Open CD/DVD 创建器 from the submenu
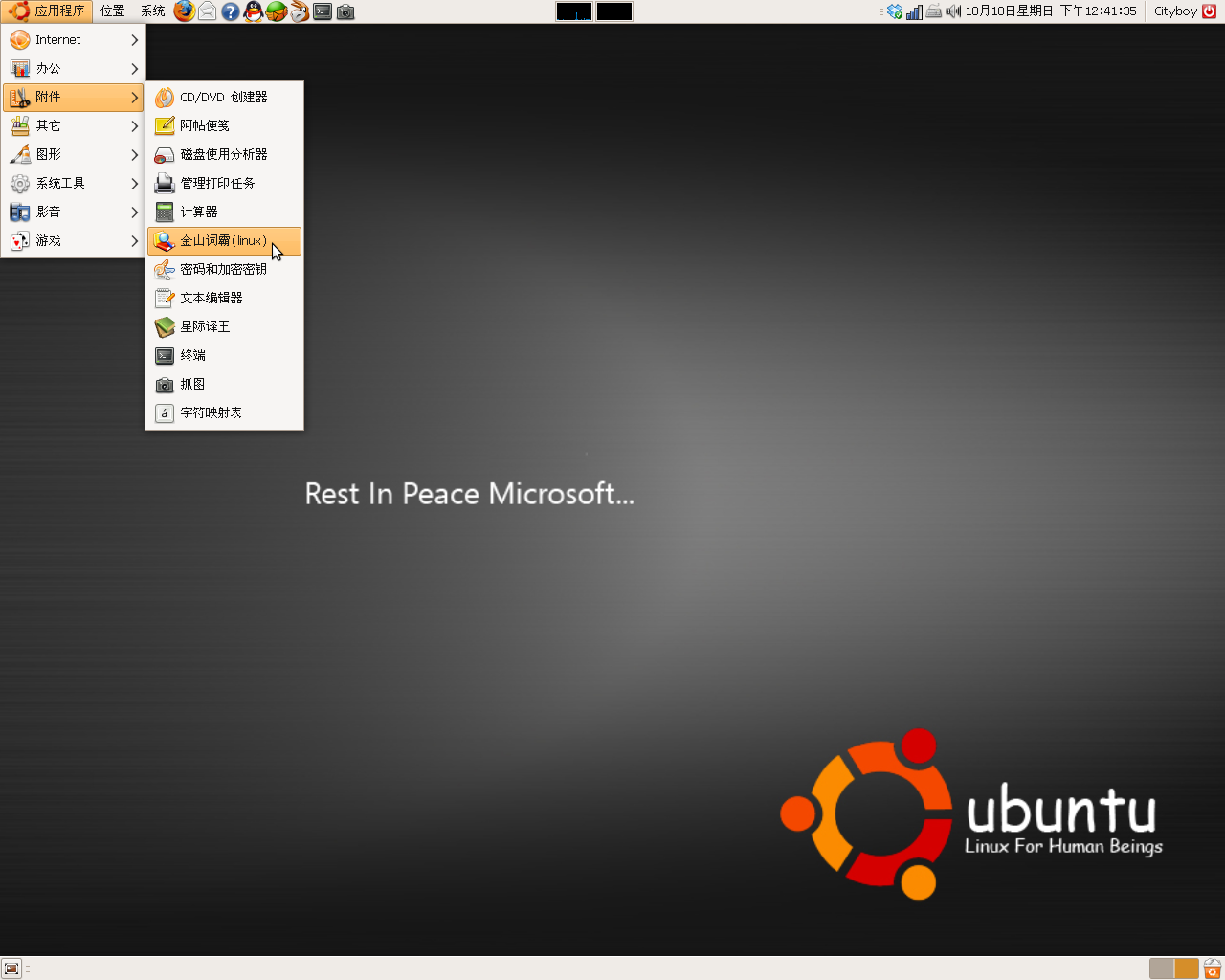 click(x=225, y=97)
